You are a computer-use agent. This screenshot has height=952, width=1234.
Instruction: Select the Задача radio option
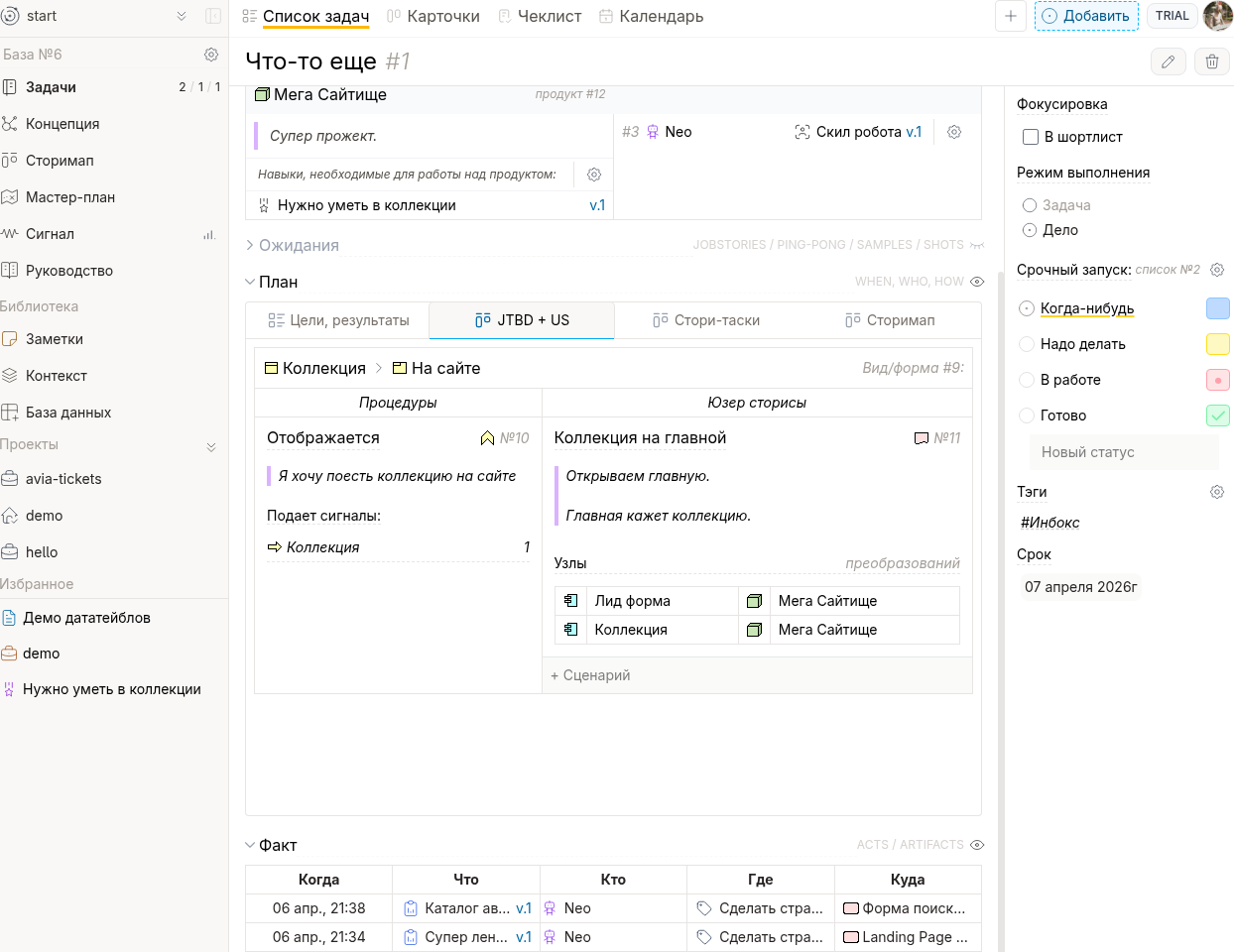pyautogui.click(x=1030, y=205)
